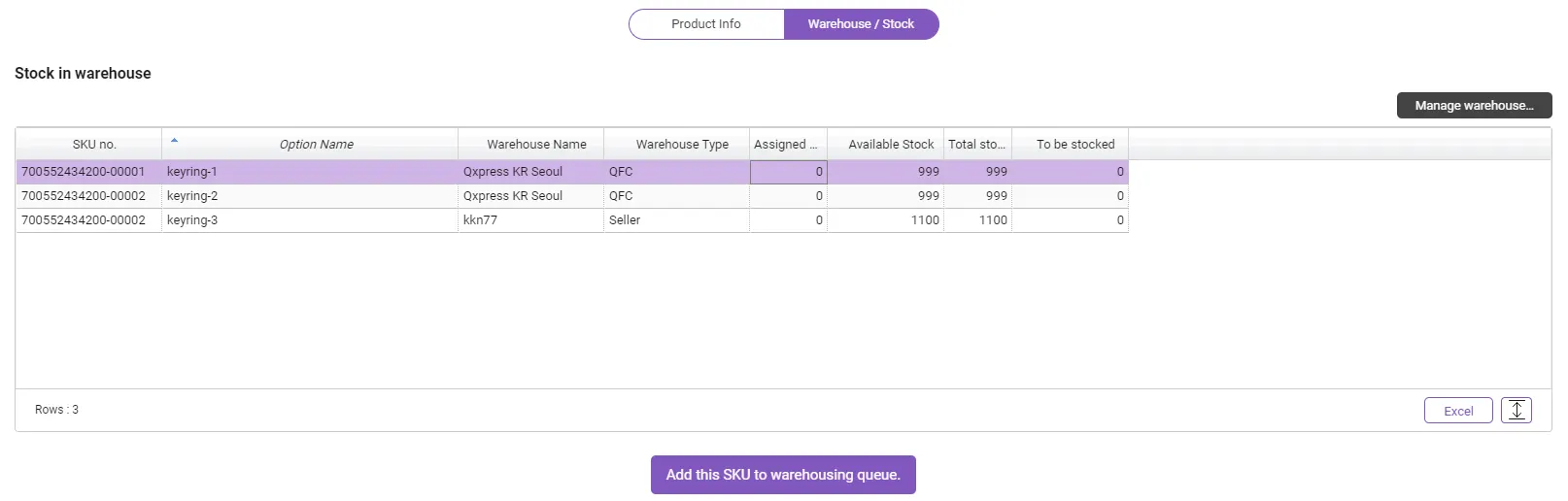The width and height of the screenshot is (1568, 501).
Task: Switch to the Product Info tab
Action: (706, 24)
